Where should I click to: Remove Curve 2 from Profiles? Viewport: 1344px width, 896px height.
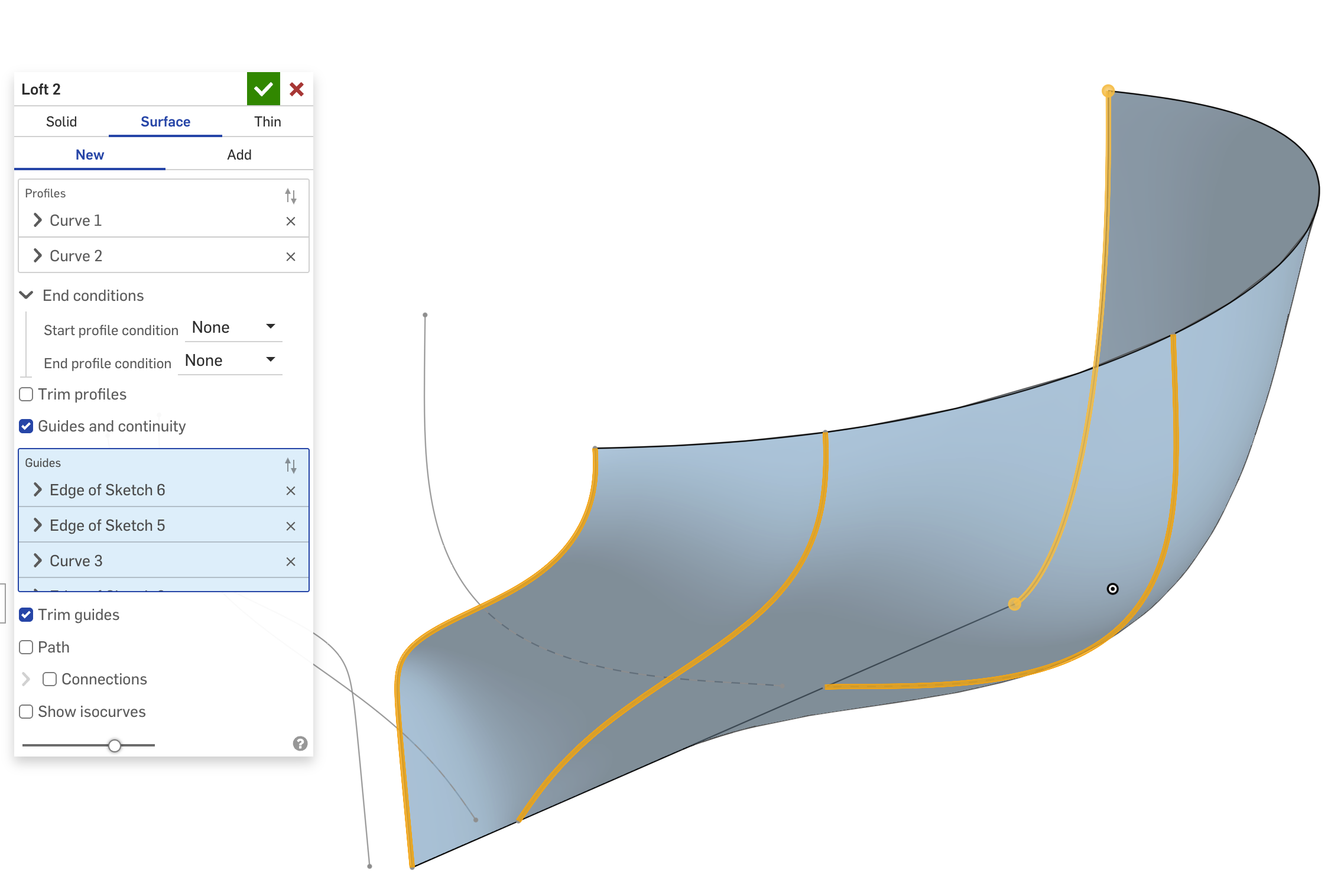coord(290,257)
